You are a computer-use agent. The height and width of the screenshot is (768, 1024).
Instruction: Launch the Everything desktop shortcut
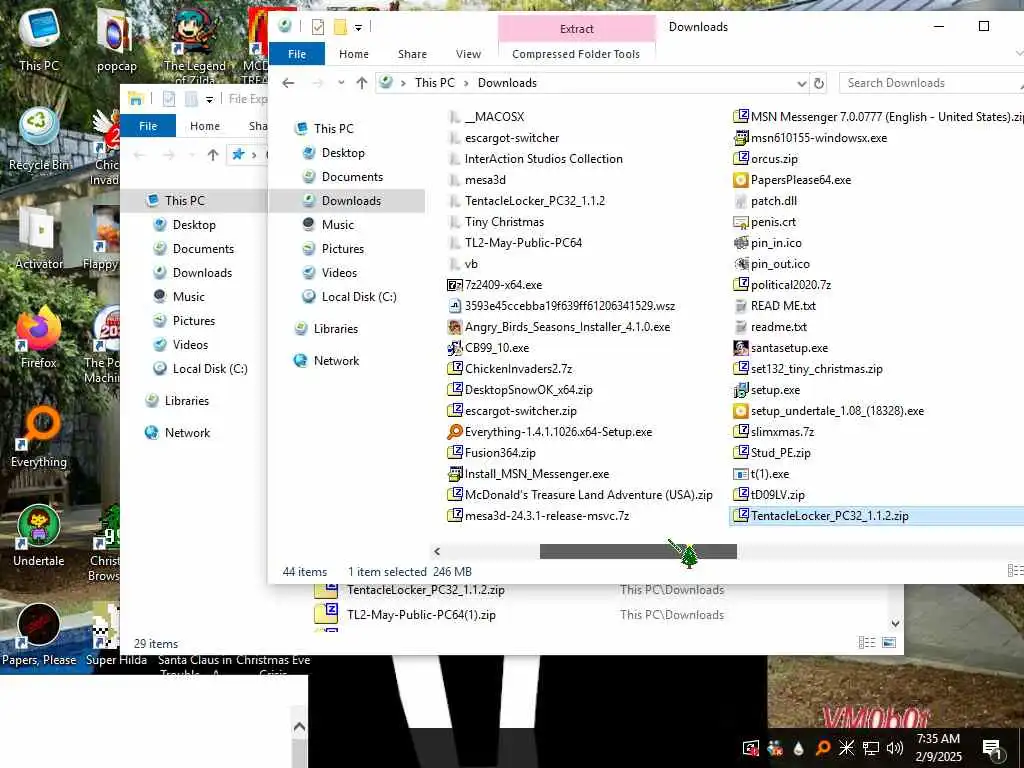[x=39, y=438]
